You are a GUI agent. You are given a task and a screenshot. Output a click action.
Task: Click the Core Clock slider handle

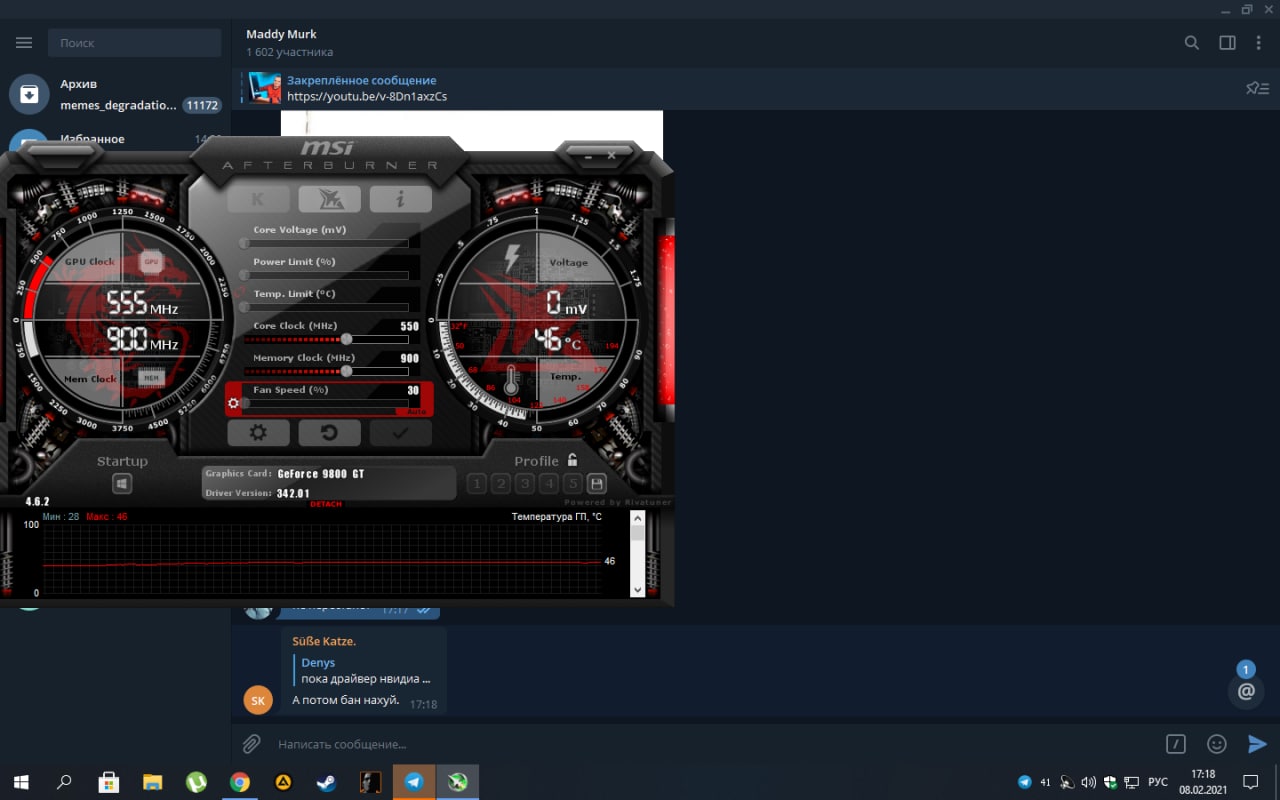346,339
